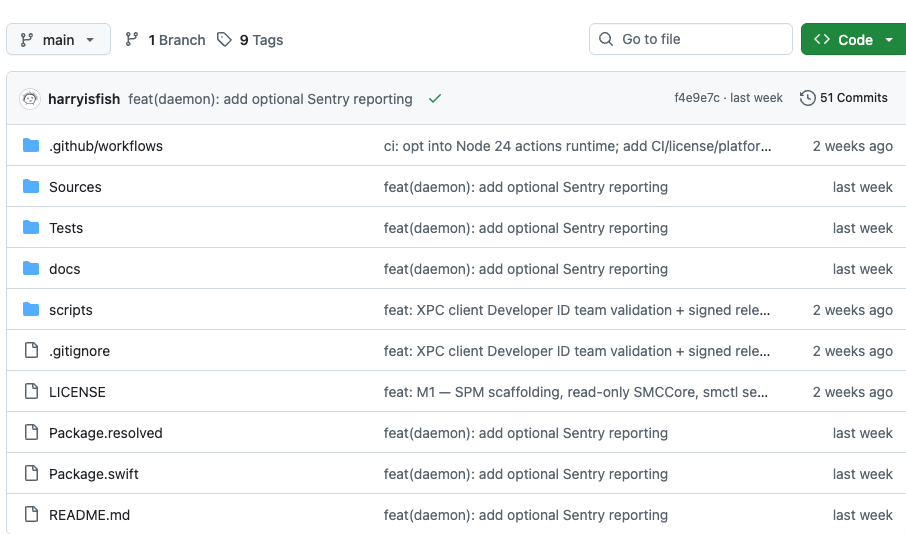Image resolution: width=906 pixels, height=534 pixels.
Task: Open the scripts folder
Action: (70, 310)
